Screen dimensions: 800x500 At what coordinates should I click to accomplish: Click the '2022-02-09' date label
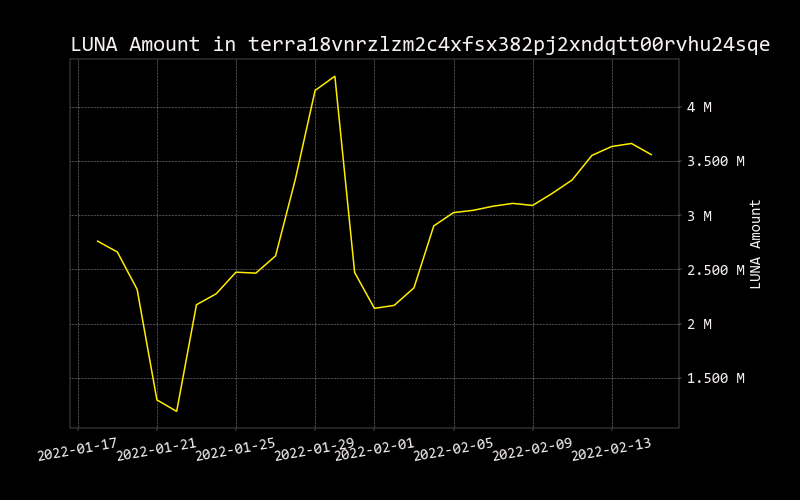point(532,449)
